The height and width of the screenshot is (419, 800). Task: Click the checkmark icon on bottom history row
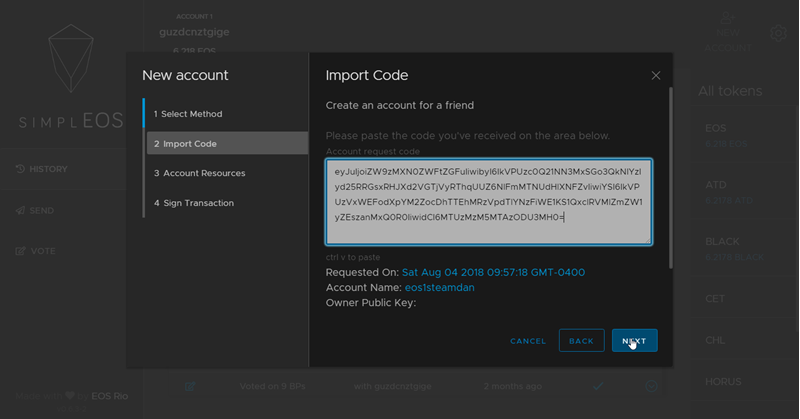tap(598, 386)
